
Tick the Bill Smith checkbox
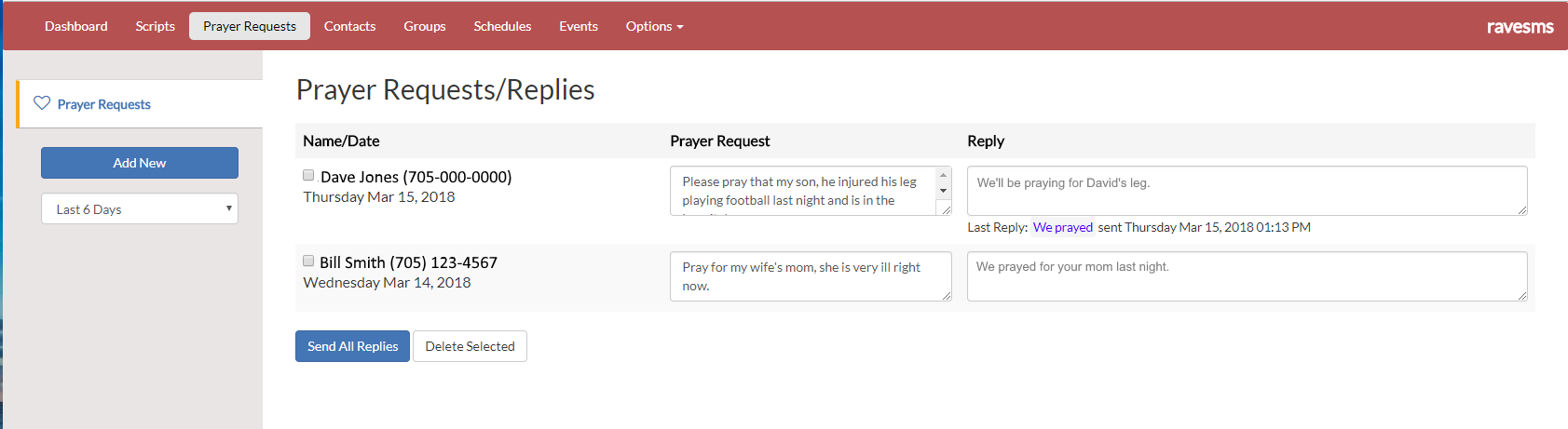point(308,261)
